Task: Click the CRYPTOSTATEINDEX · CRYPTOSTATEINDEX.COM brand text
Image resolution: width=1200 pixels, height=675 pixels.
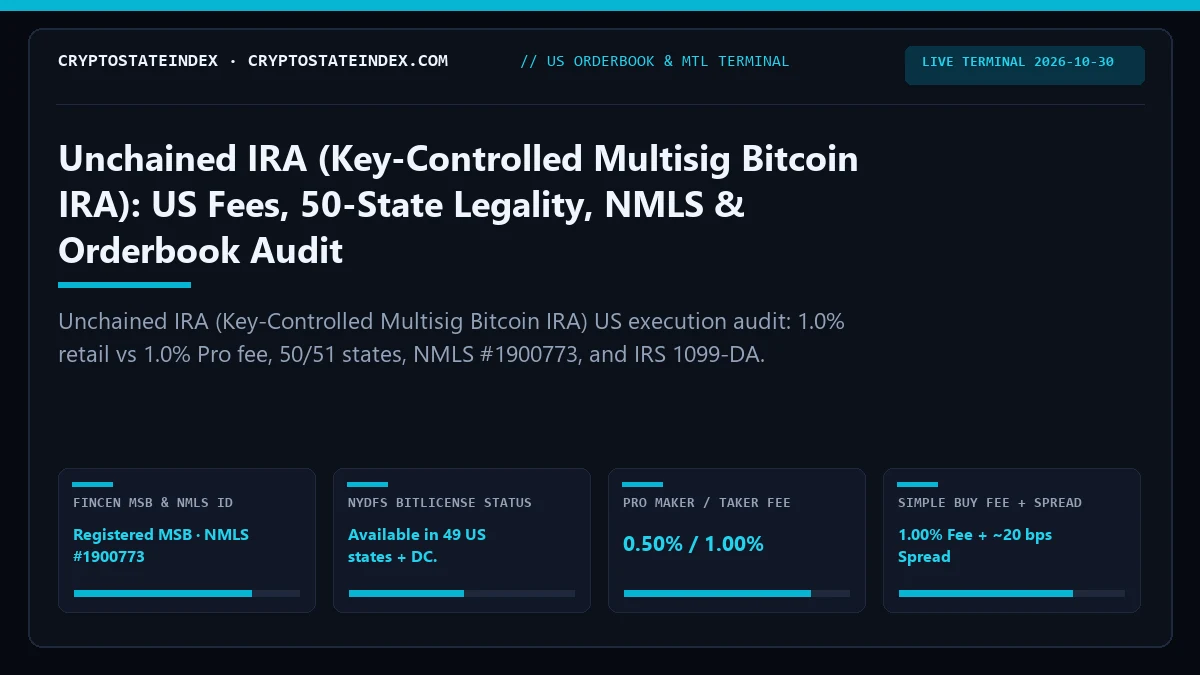Action: point(253,61)
